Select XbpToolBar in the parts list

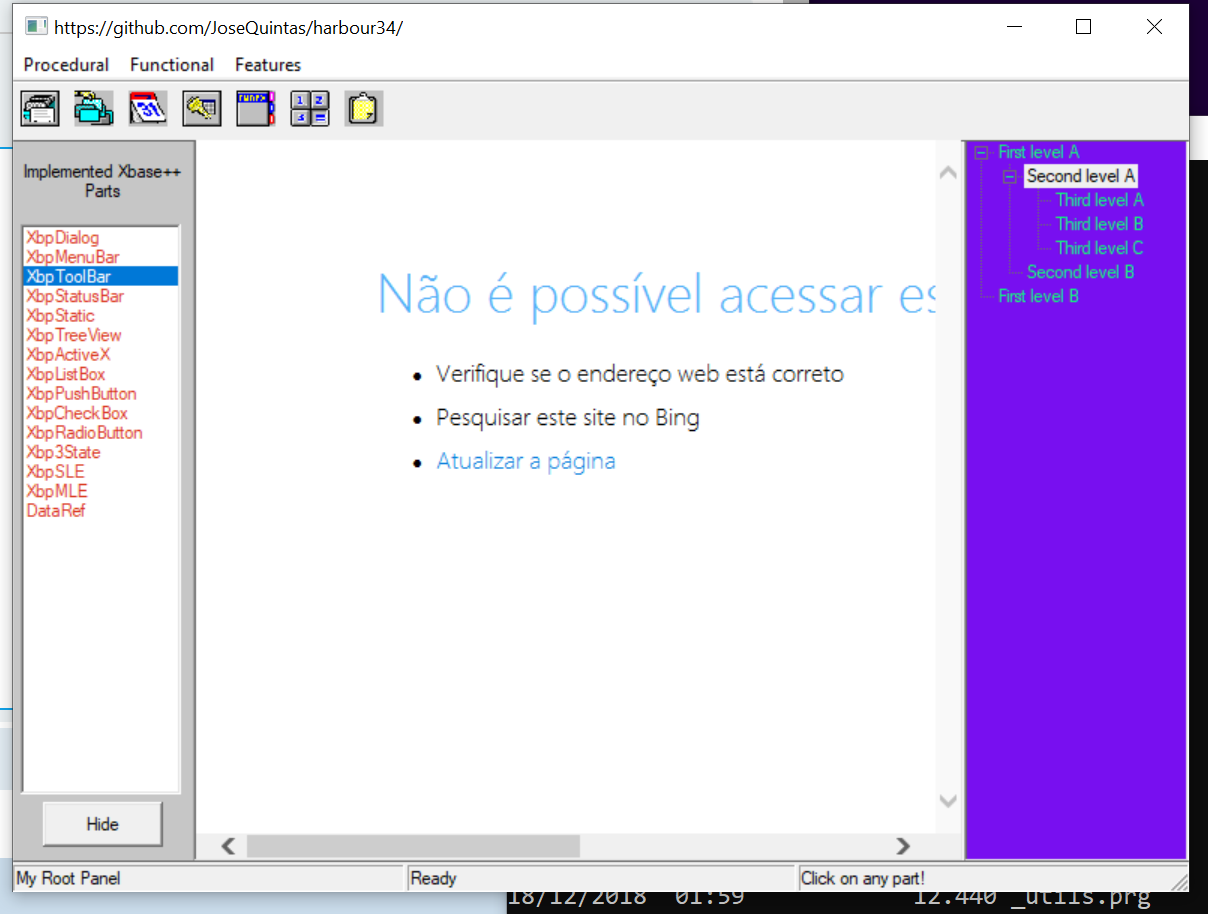click(x=101, y=277)
